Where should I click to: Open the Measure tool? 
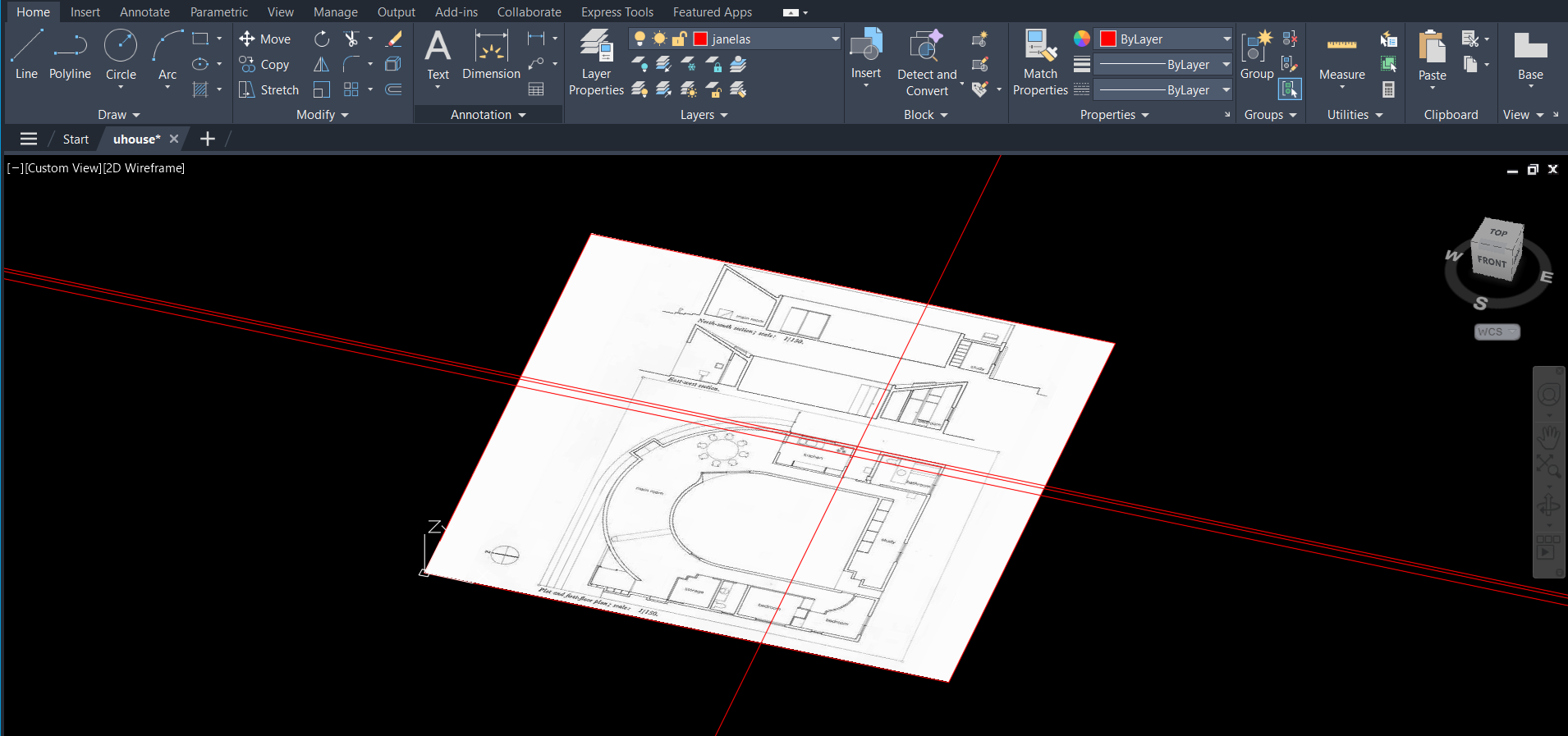[x=1341, y=56]
